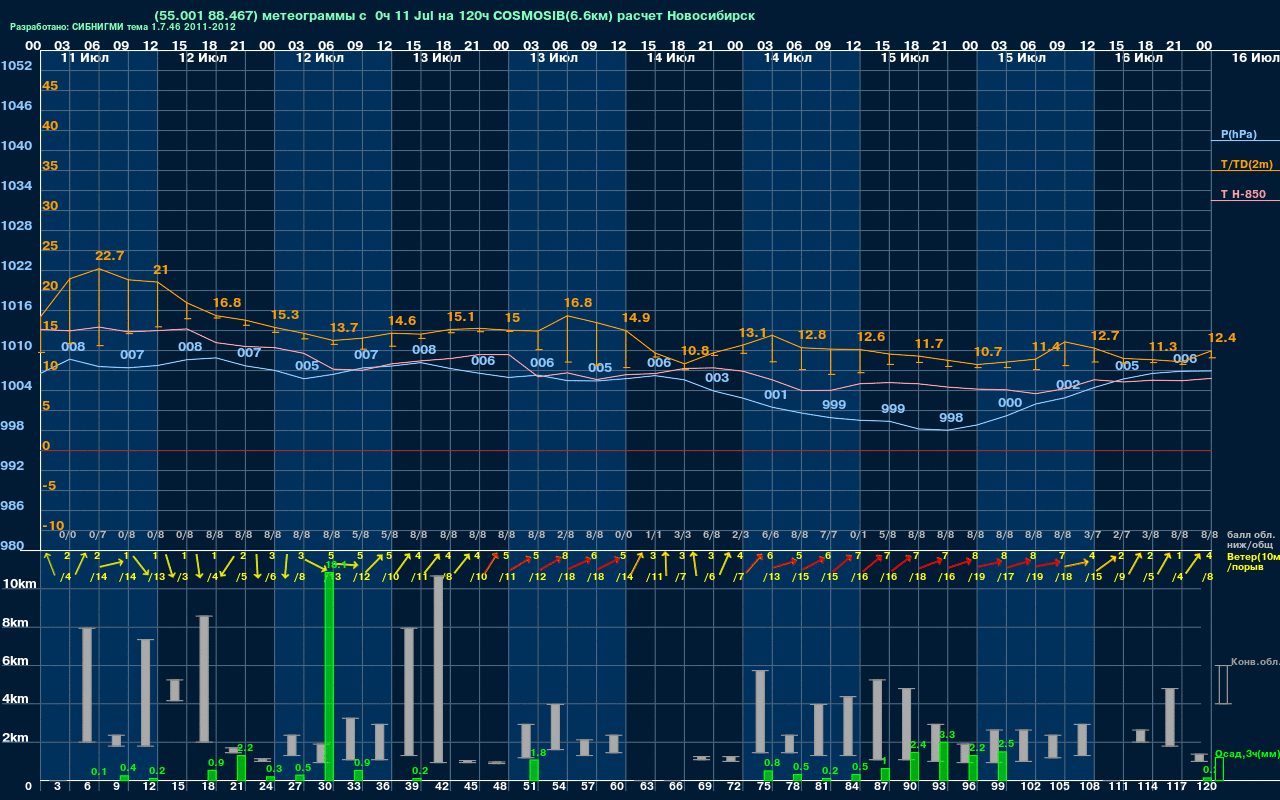Click the 3.3 precipitation value
Screen dimensions: 1280x800
click(948, 735)
